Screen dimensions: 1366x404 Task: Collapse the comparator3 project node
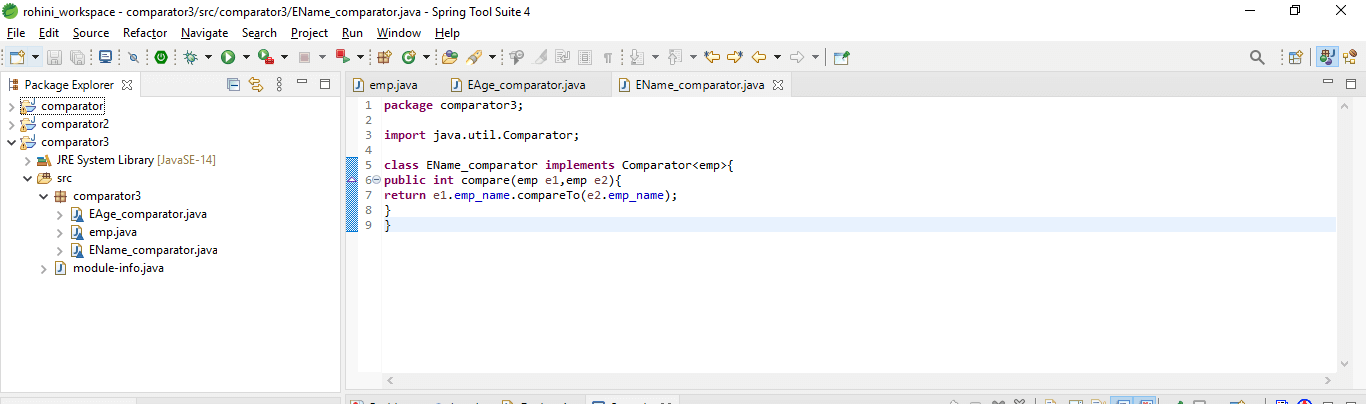[x=11, y=142]
